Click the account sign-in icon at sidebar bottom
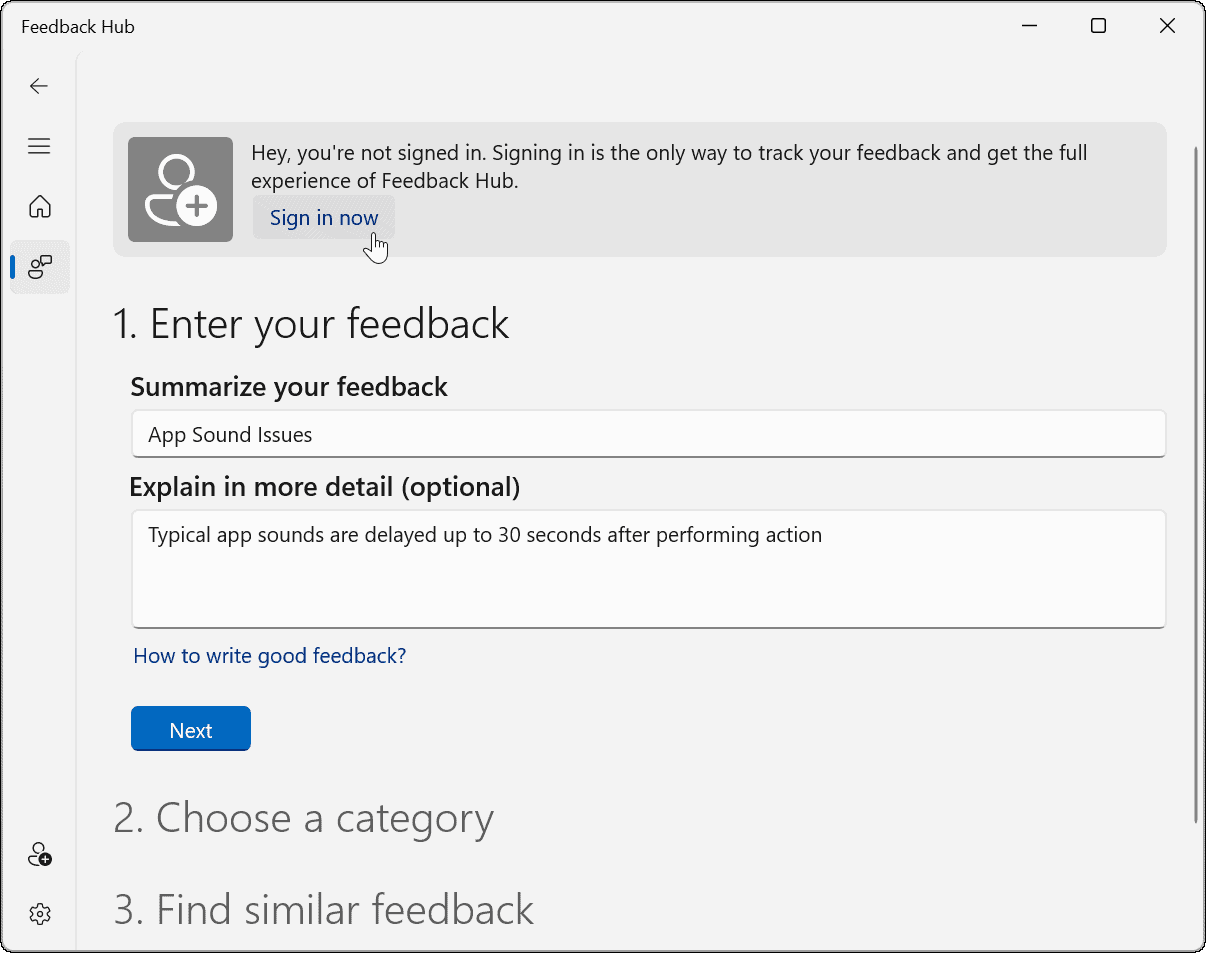The height and width of the screenshot is (953, 1206). (39, 854)
